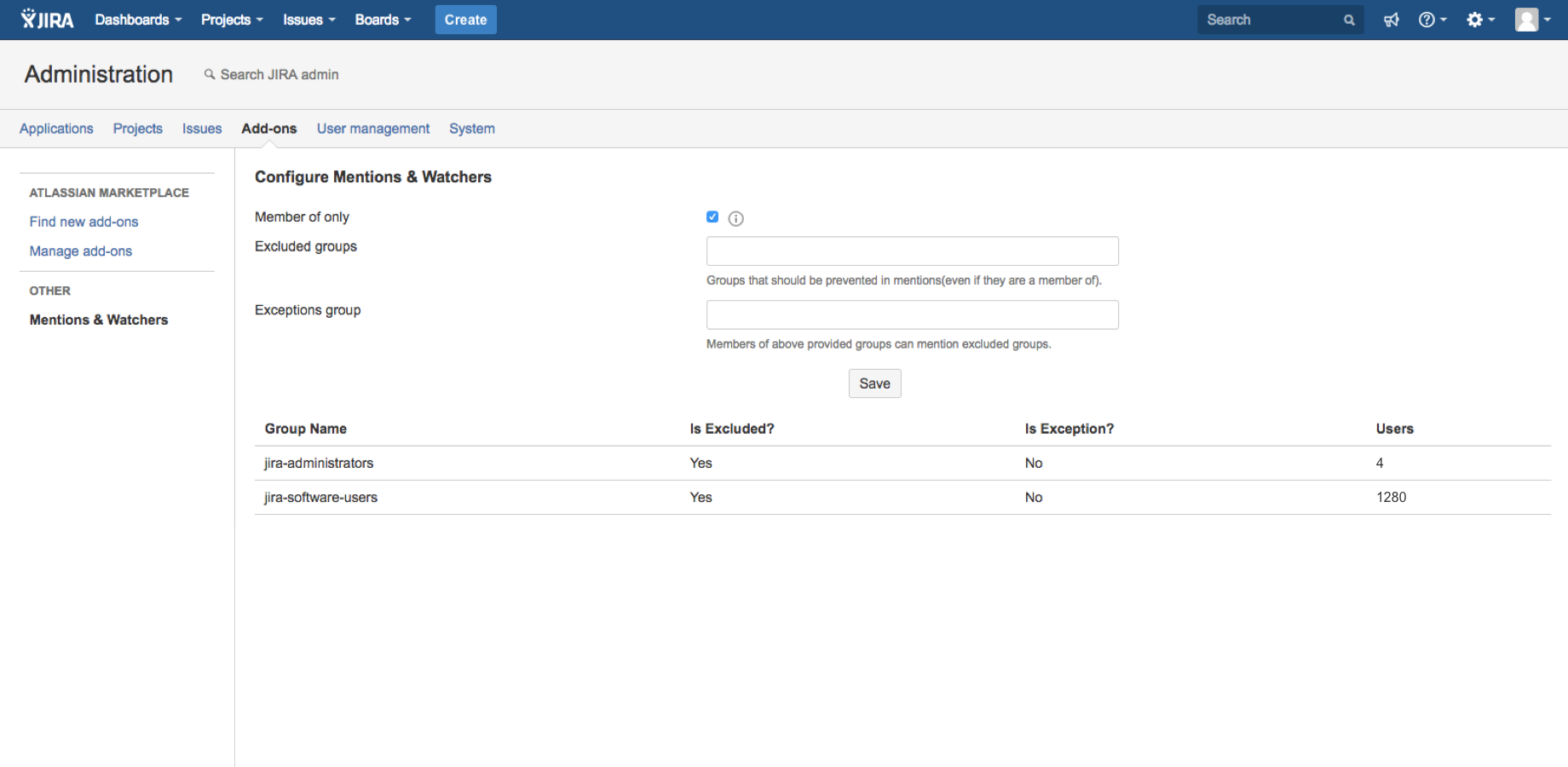This screenshot has height=767, width=1568.
Task: Click the Save button
Action: (874, 383)
